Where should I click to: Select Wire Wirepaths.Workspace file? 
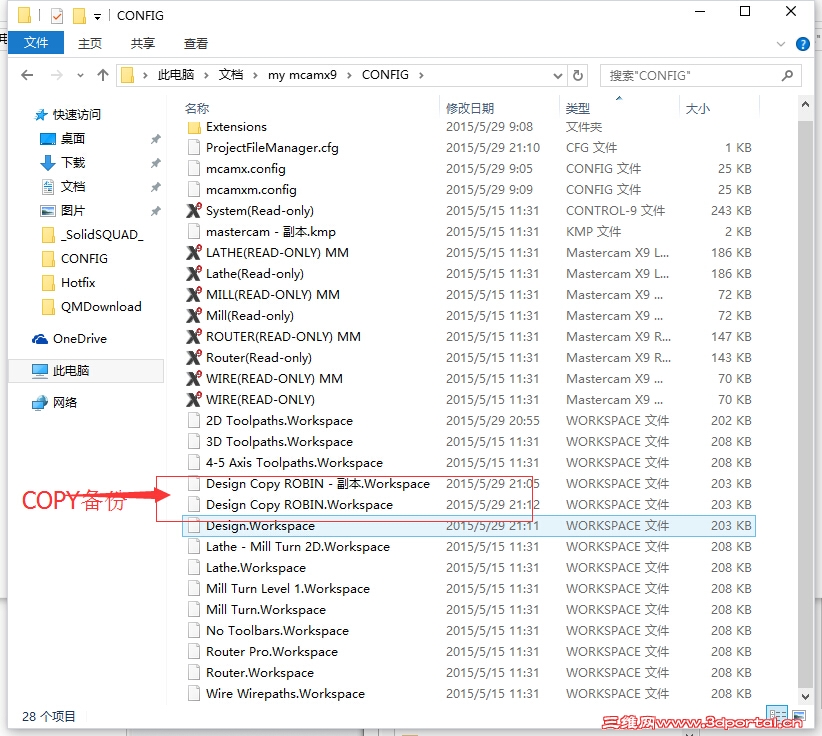click(285, 693)
